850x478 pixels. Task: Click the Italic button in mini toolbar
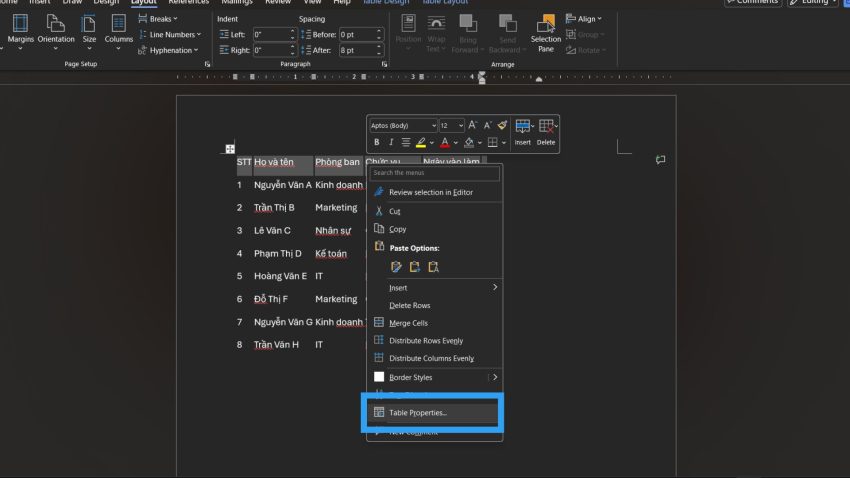[x=391, y=143]
